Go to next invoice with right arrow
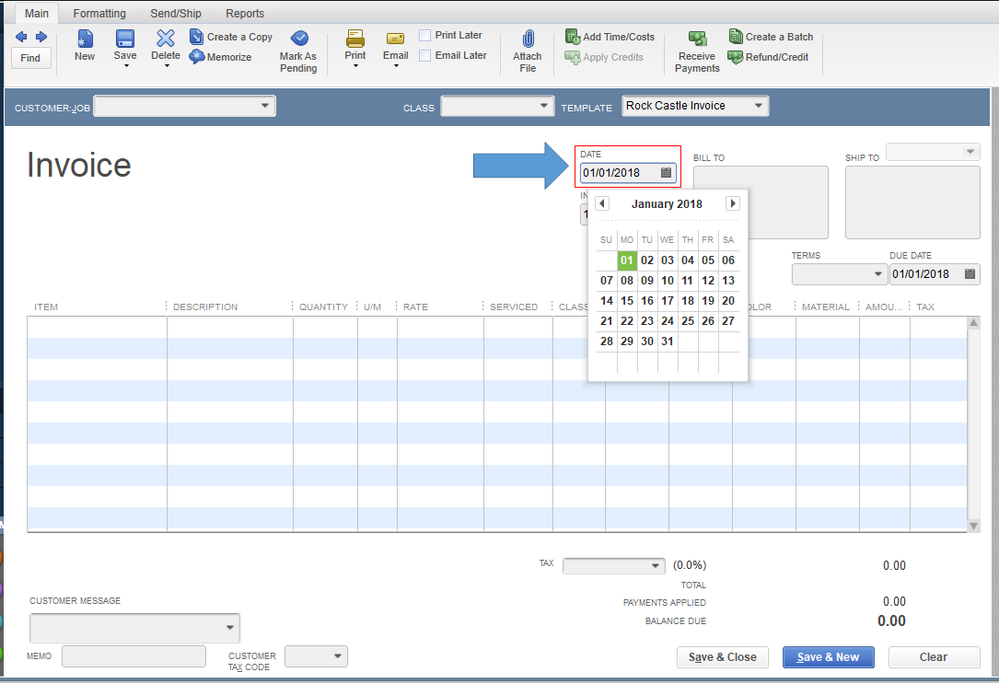This screenshot has height=683, width=999. pyautogui.click(x=41, y=37)
